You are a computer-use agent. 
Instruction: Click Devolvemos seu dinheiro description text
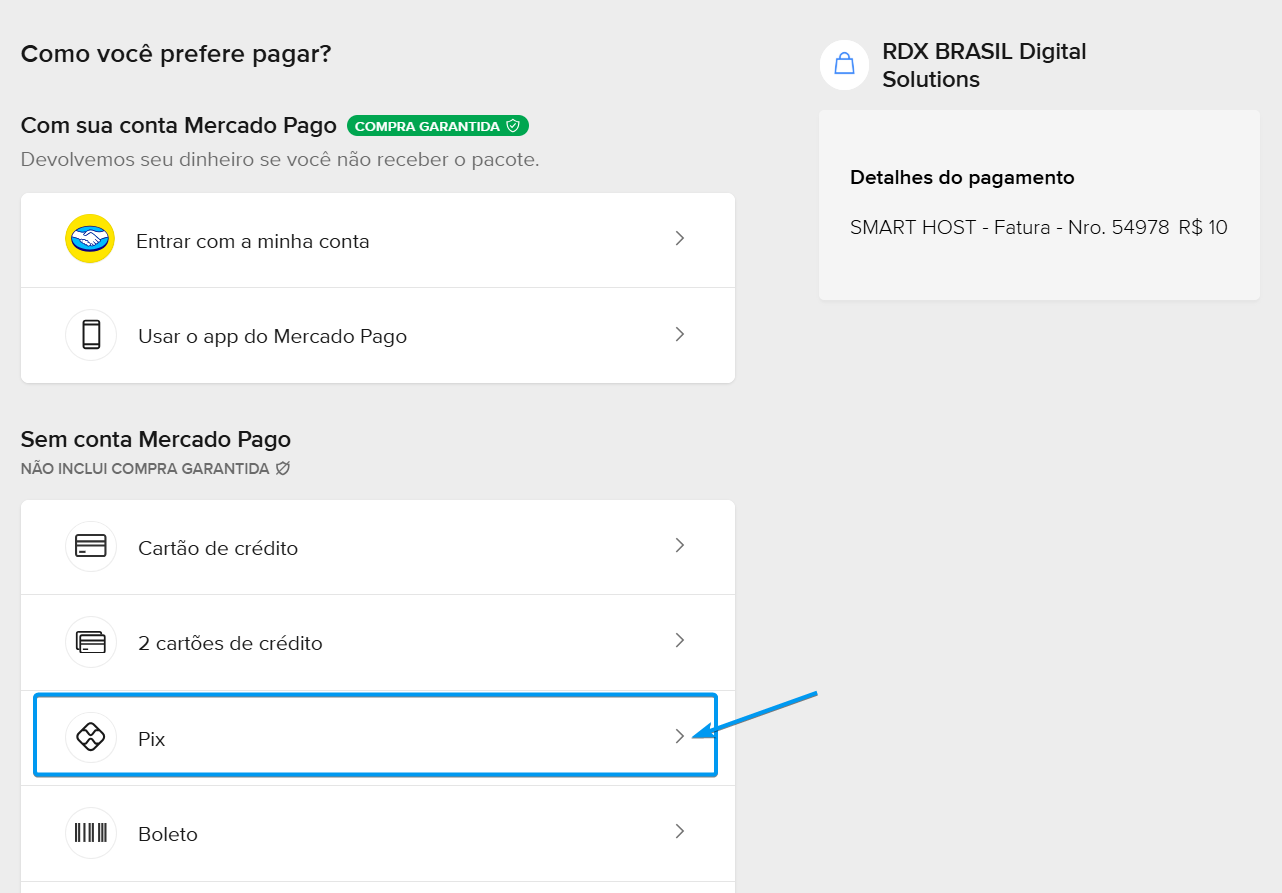pos(280,160)
